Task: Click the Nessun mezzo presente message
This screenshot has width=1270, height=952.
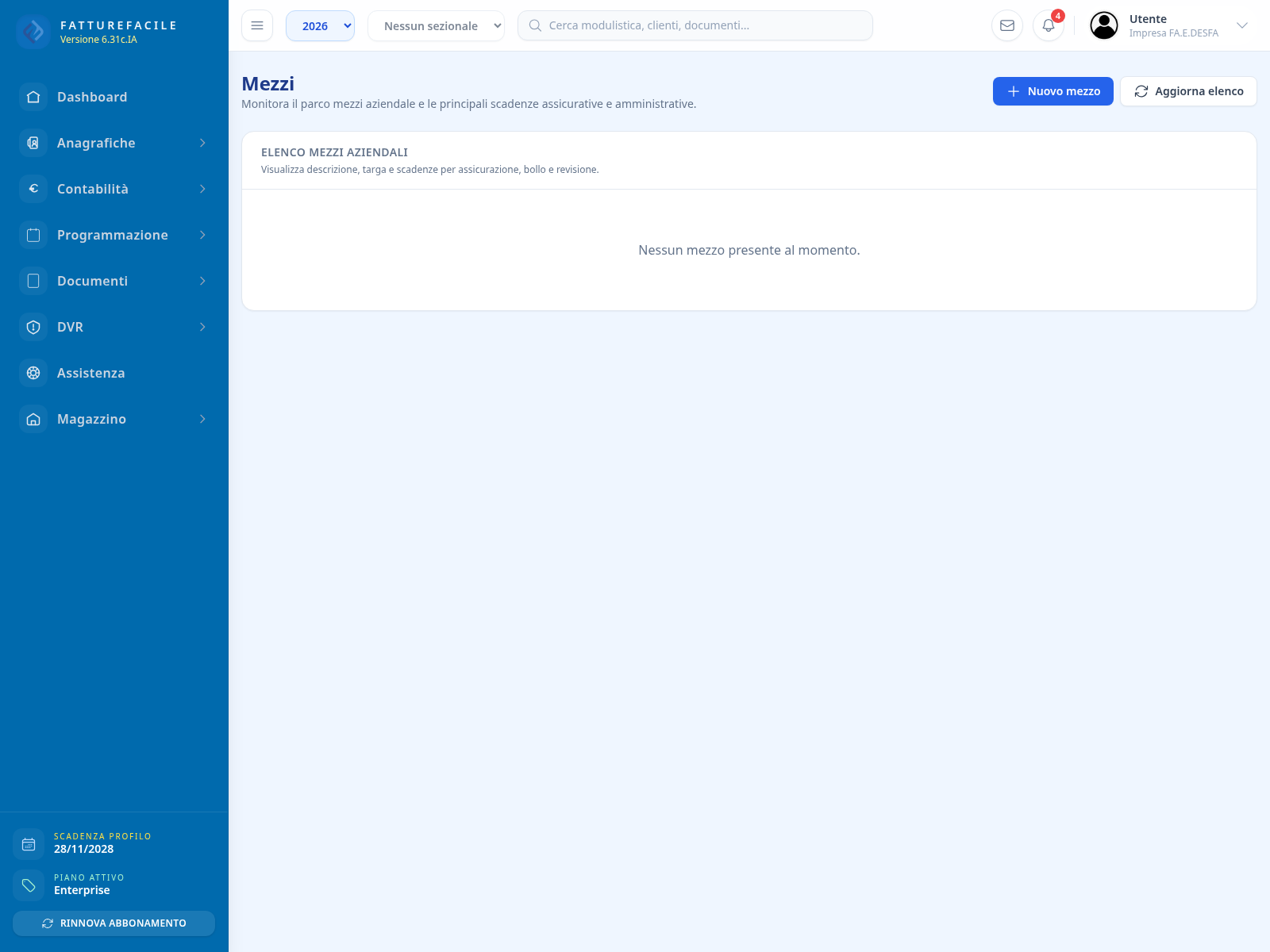Action: tap(749, 250)
